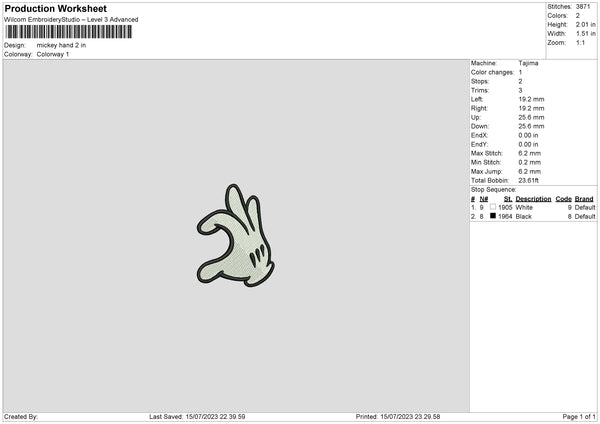Click the Down value 25.6 mm
The width and height of the screenshot is (600, 424).
(x=531, y=126)
